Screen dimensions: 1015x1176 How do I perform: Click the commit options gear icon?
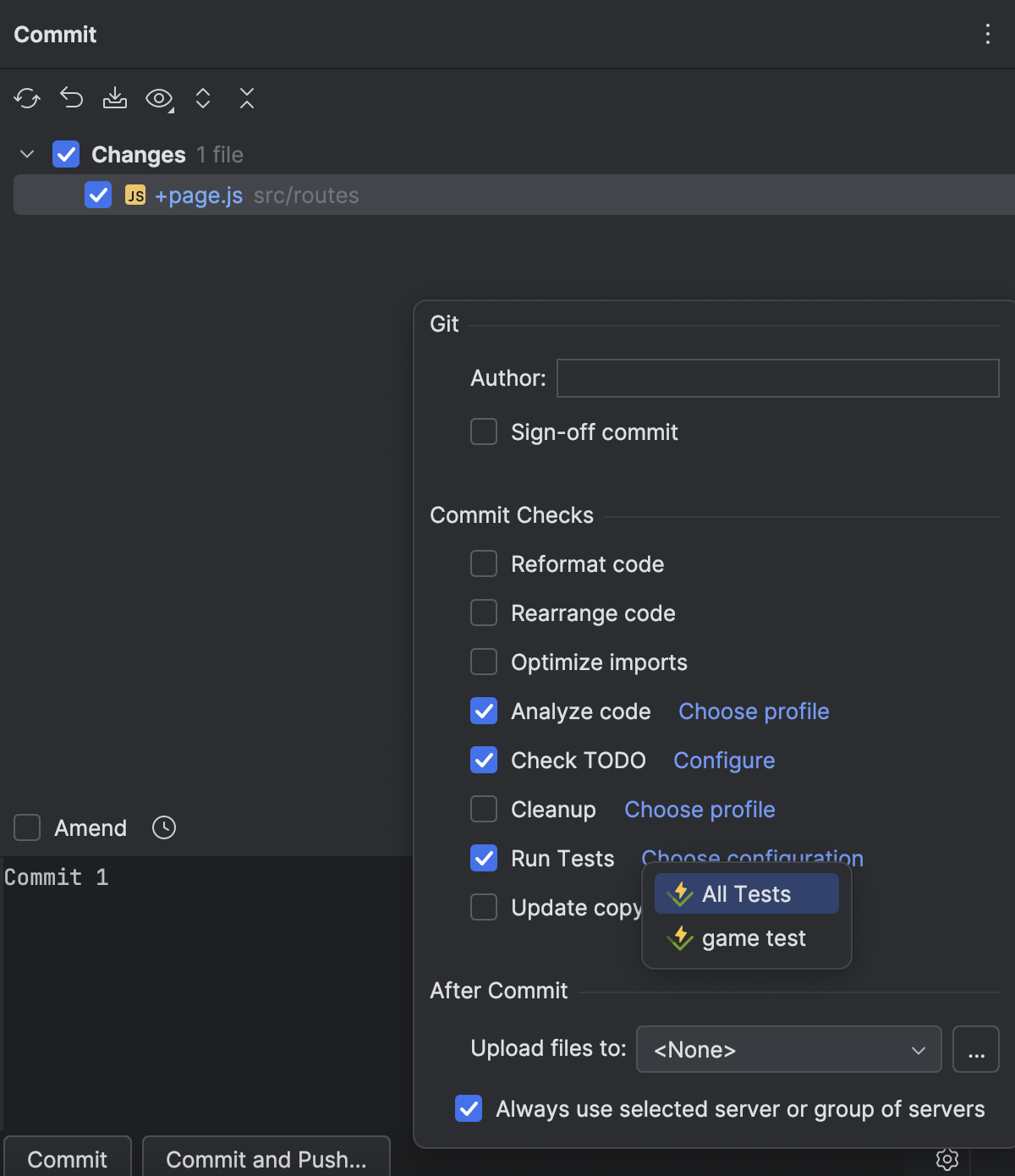(x=947, y=1158)
